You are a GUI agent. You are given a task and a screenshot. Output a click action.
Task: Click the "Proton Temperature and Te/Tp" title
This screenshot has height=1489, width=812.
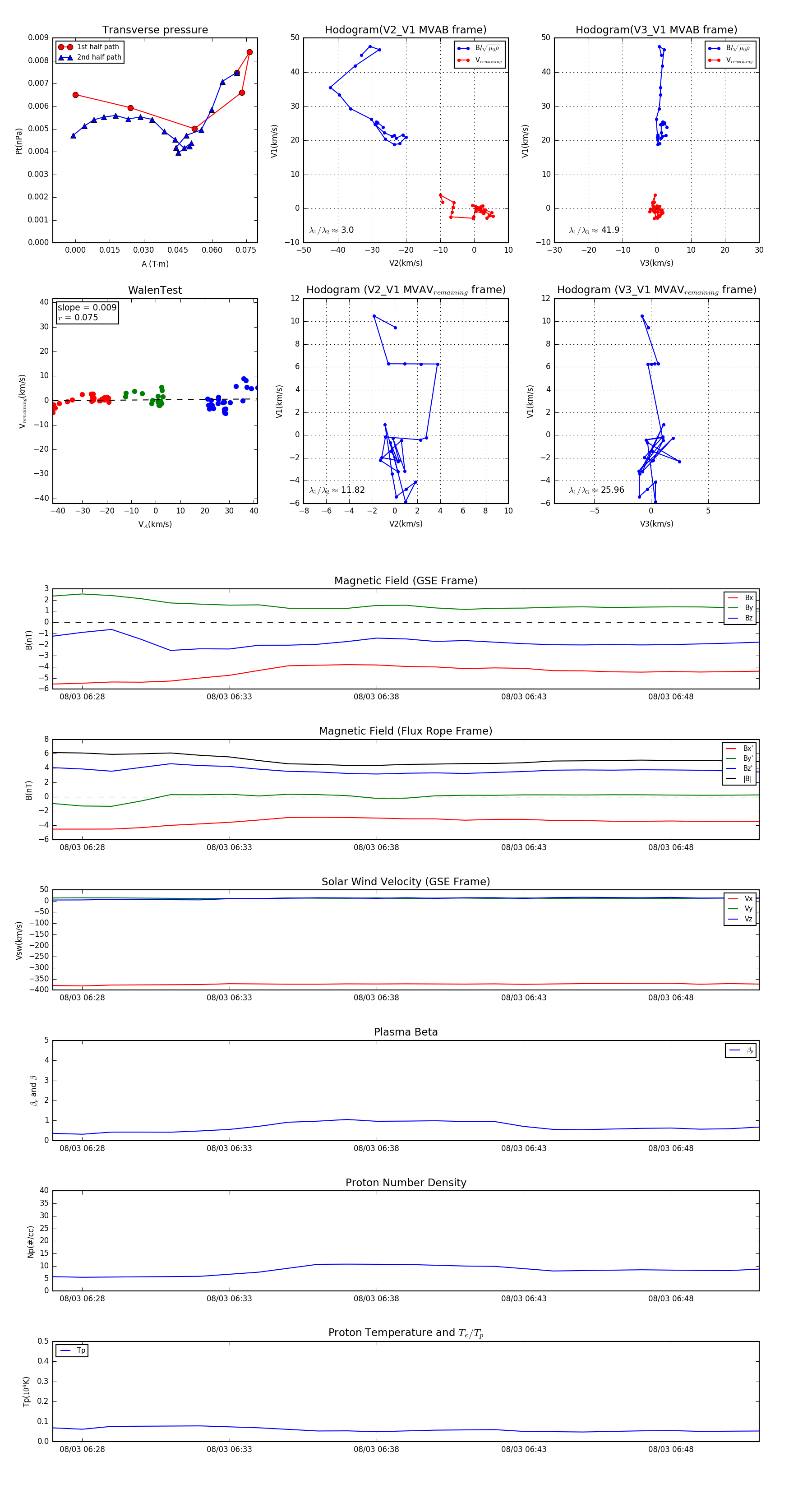coord(406,1333)
